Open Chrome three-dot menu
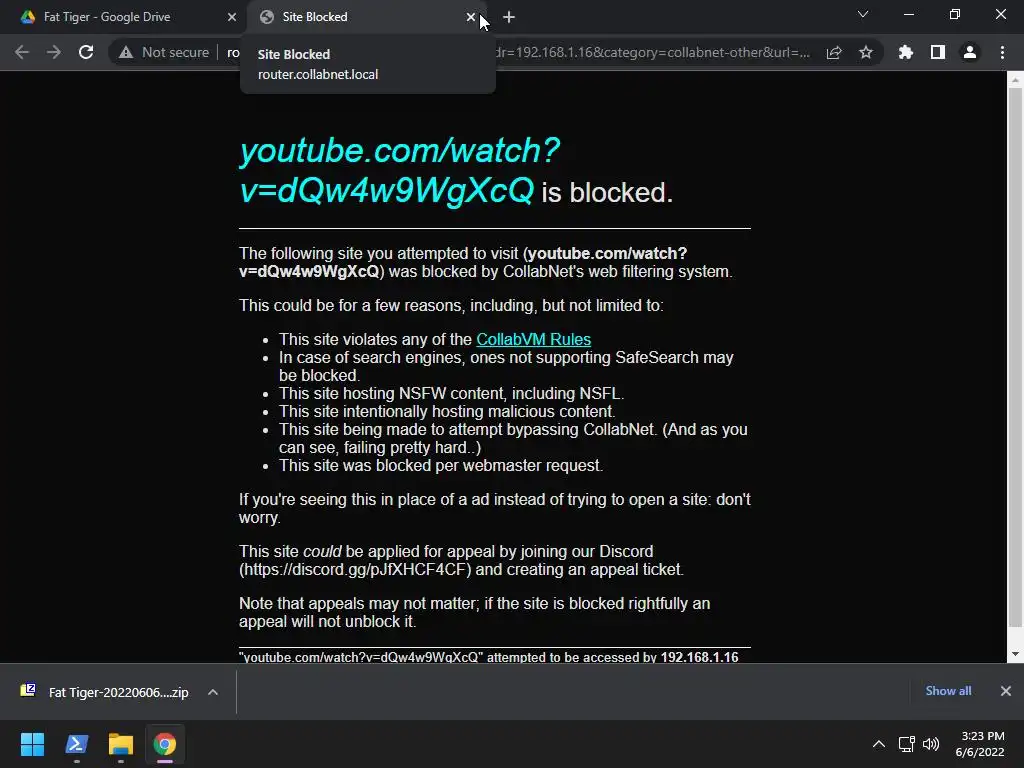The image size is (1024, 768). (1002, 52)
